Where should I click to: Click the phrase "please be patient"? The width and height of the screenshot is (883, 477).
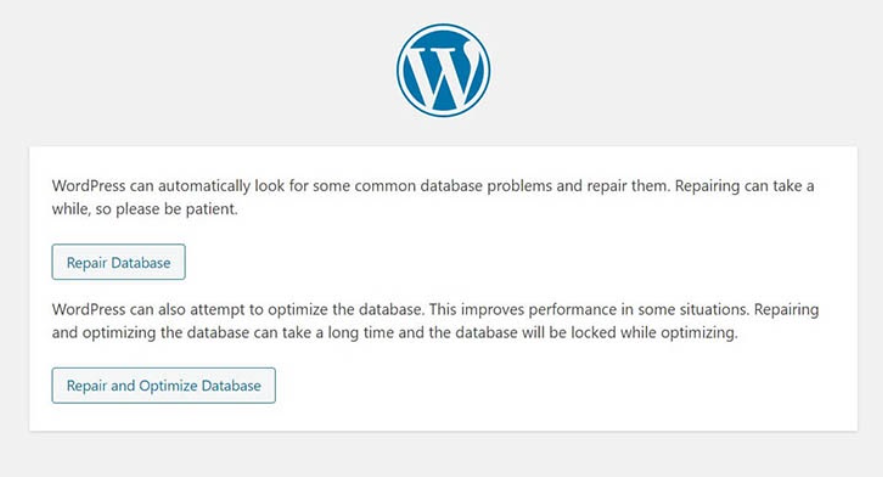tap(179, 209)
